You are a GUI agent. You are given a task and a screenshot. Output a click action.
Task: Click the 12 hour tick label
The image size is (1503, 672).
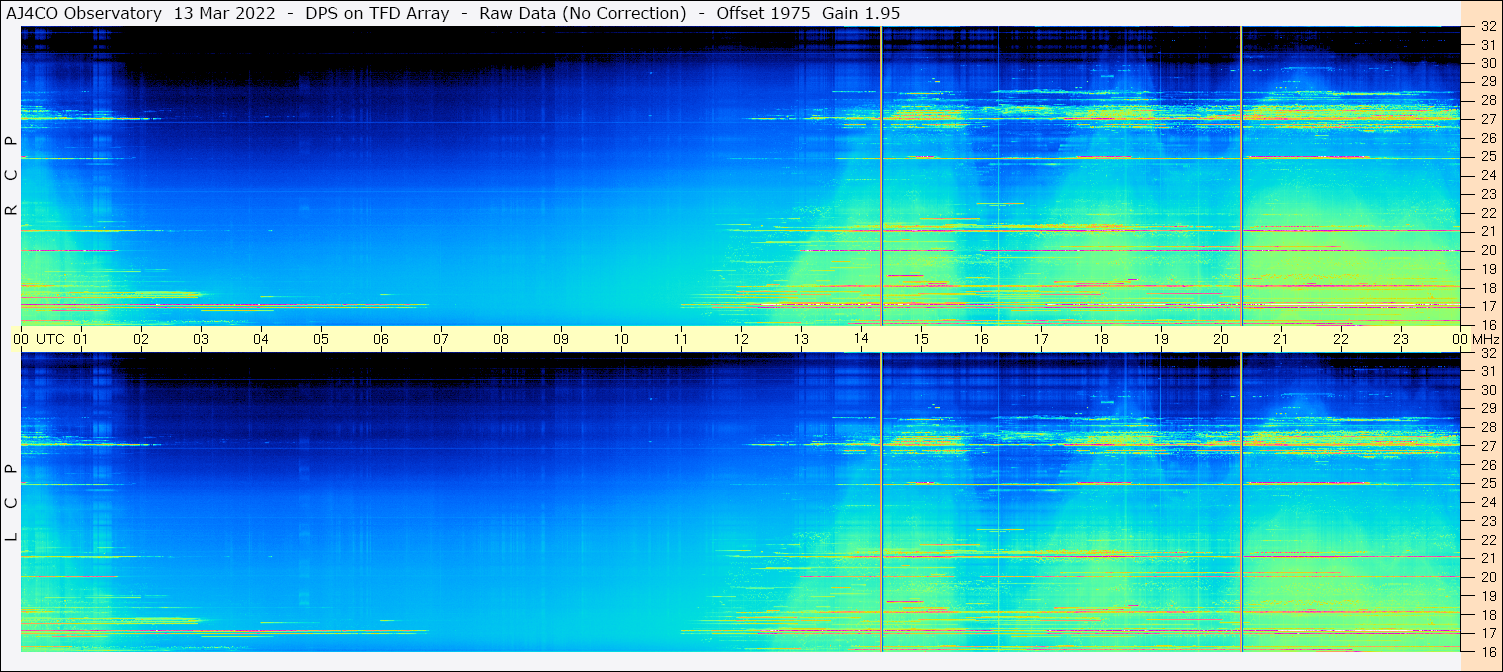tap(741, 339)
